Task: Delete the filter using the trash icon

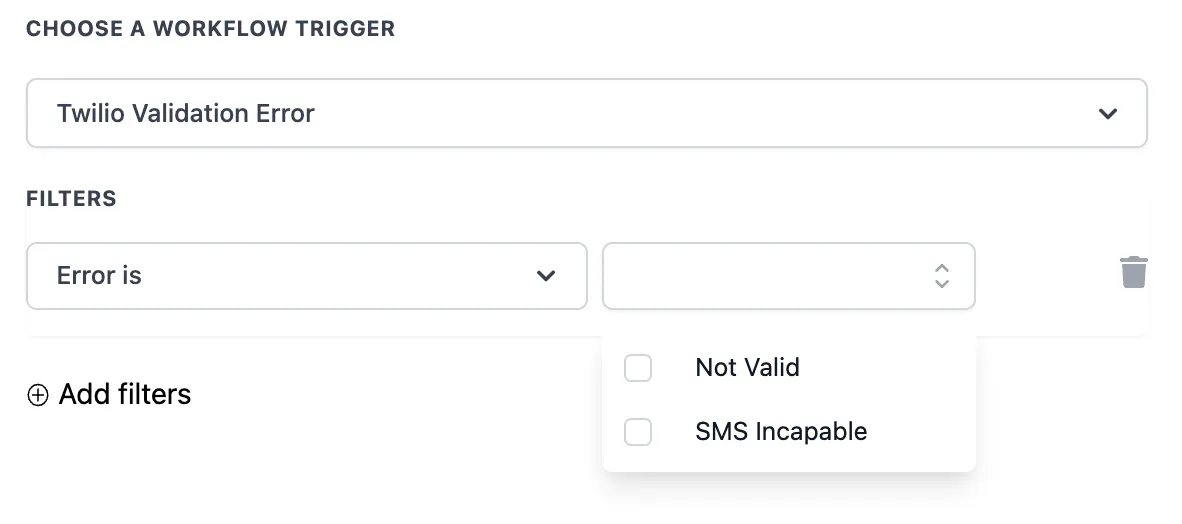Action: click(x=1133, y=272)
